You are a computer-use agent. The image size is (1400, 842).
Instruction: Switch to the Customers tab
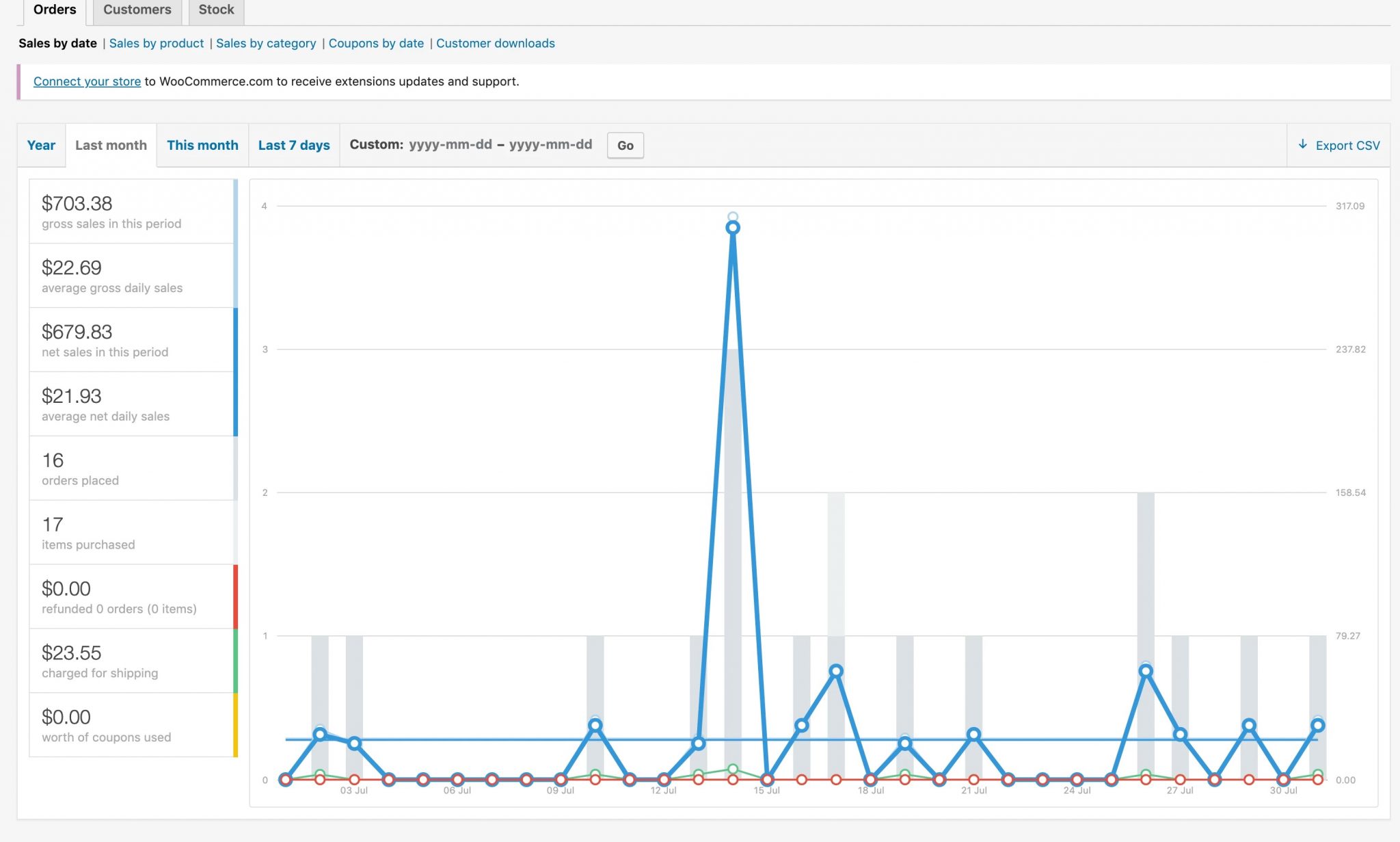pyautogui.click(x=137, y=10)
